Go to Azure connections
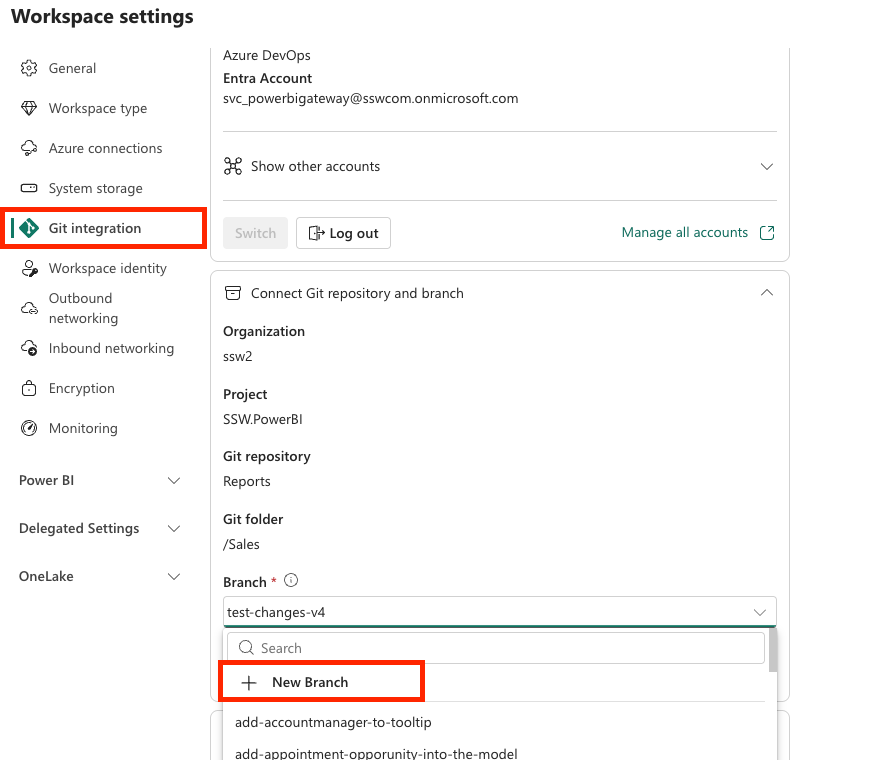874x760 pixels. coord(105,148)
